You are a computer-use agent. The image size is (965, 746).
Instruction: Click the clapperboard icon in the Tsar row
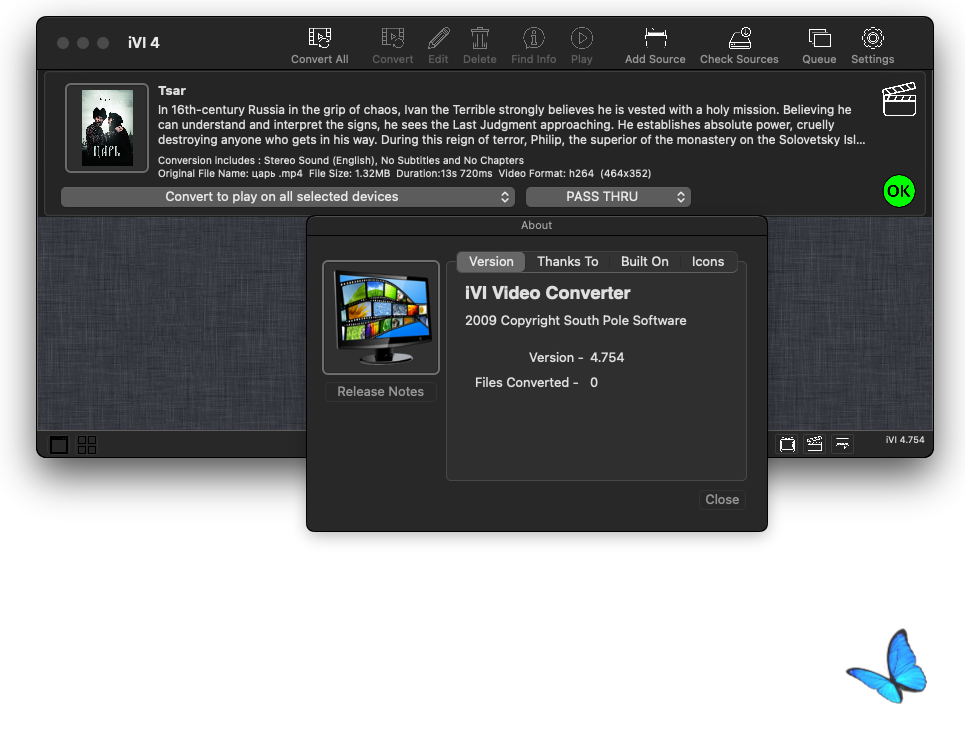click(899, 99)
